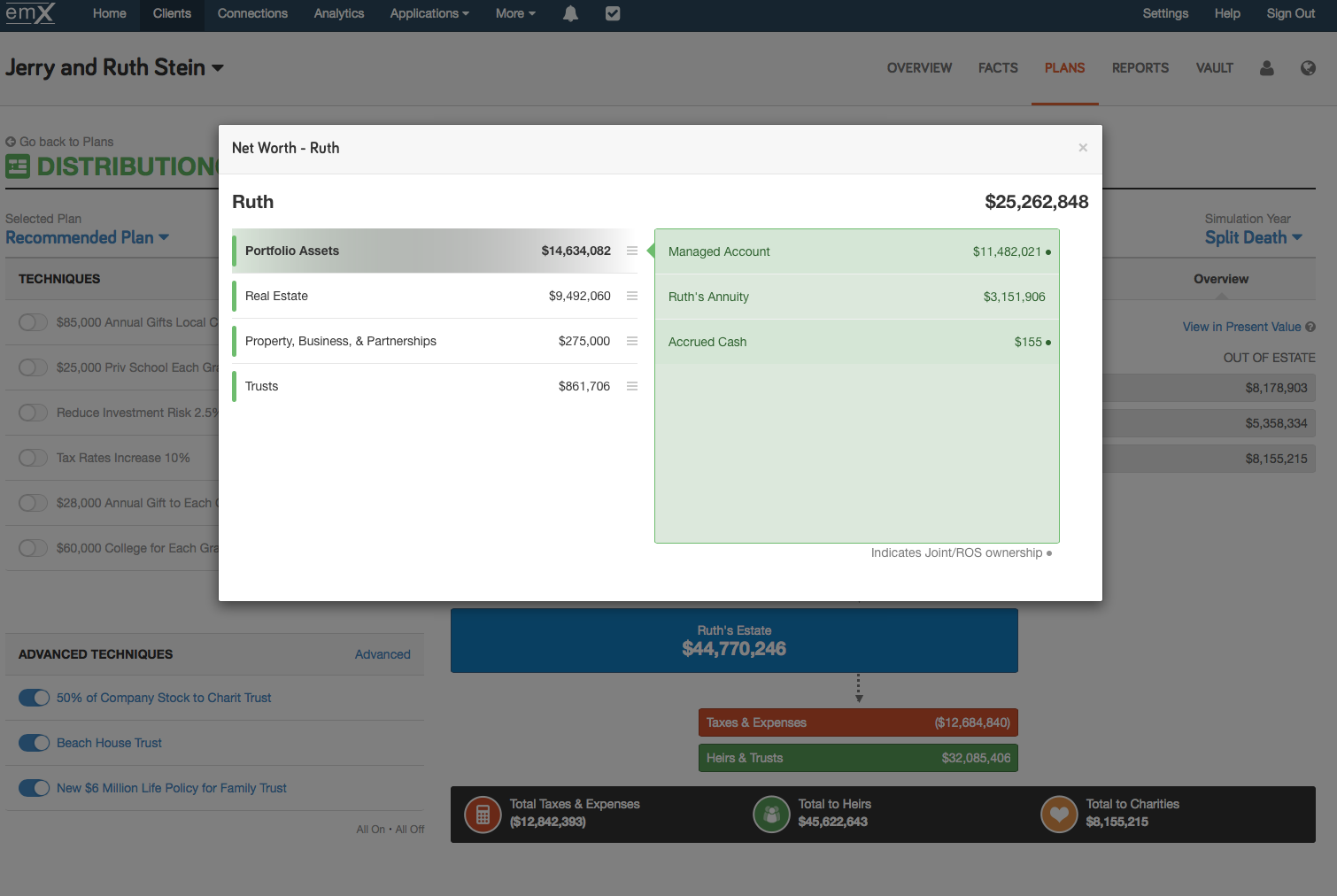Image resolution: width=1337 pixels, height=896 pixels.
Task: Click the Overview column header
Action: (x=1220, y=279)
